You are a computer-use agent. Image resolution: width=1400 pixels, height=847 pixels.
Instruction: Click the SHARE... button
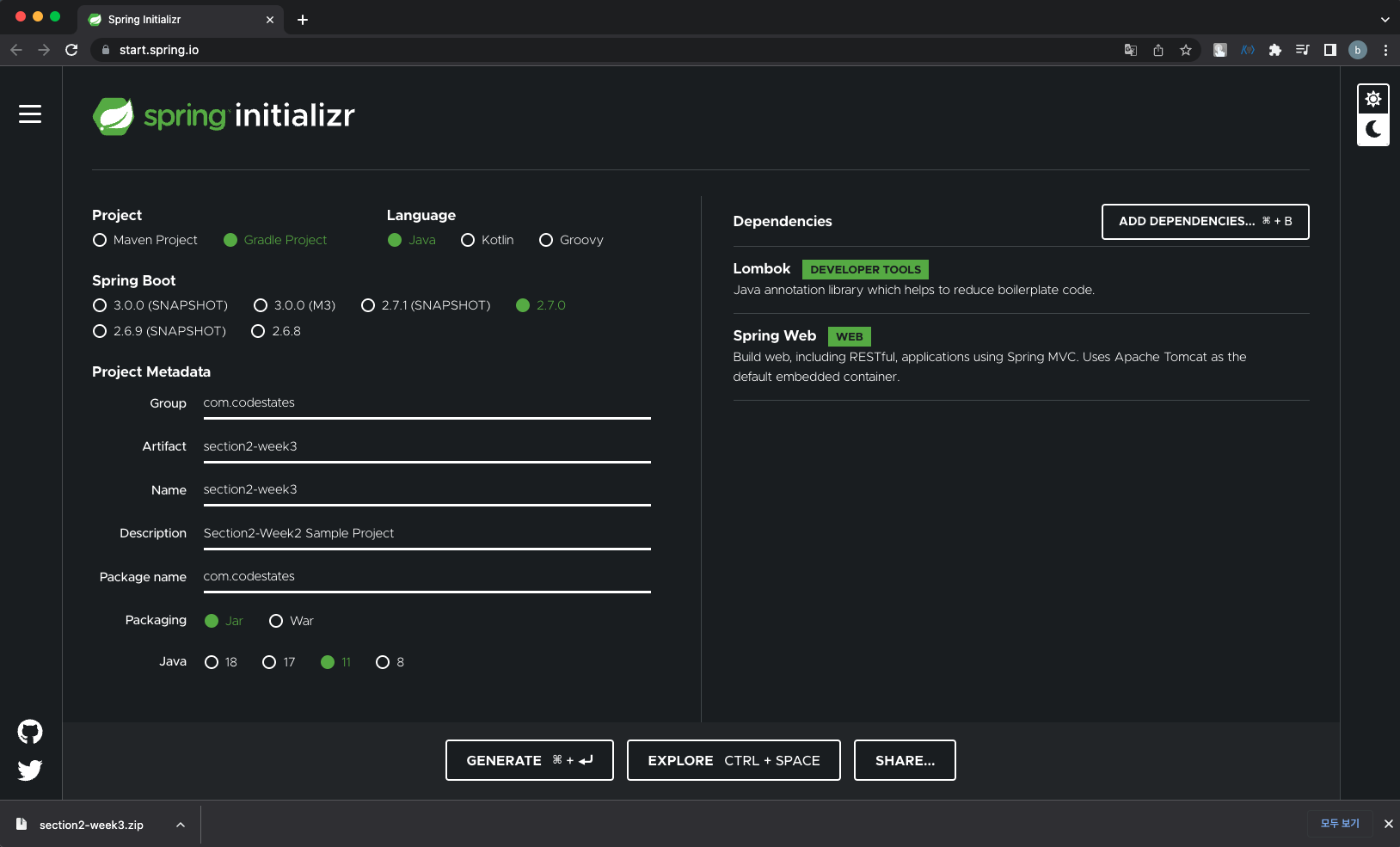coord(905,760)
